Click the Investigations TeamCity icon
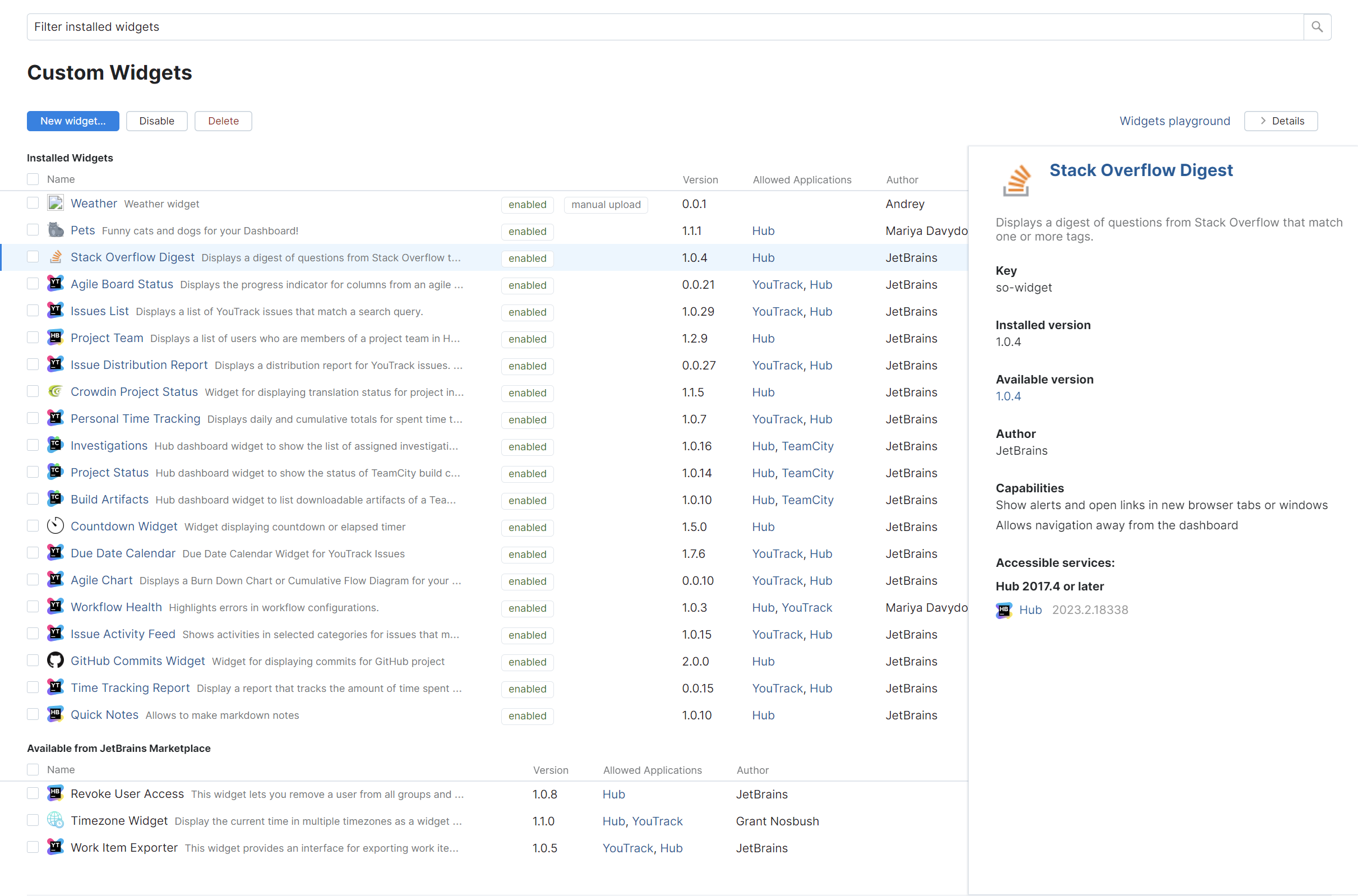The height and width of the screenshot is (896, 1358). tap(56, 445)
